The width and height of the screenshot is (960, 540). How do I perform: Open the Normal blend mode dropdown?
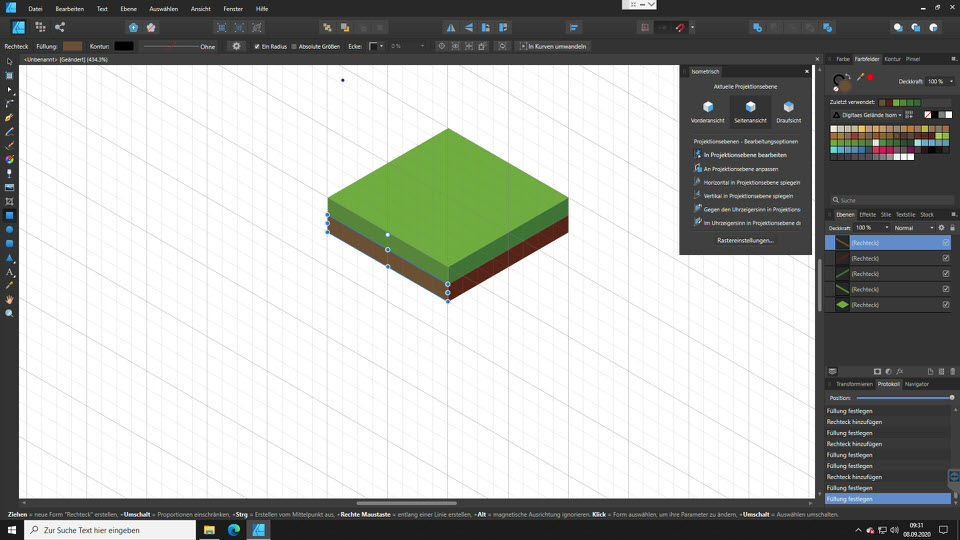click(913, 228)
